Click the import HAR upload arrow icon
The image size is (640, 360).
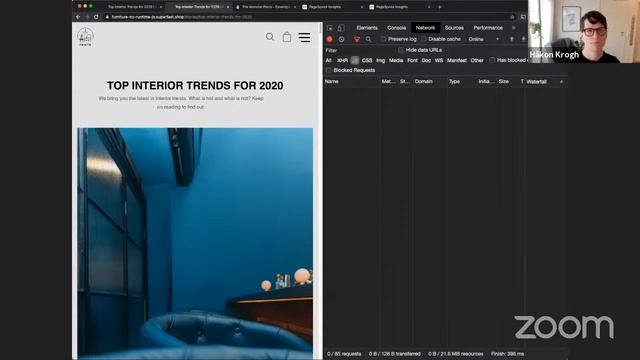point(511,39)
